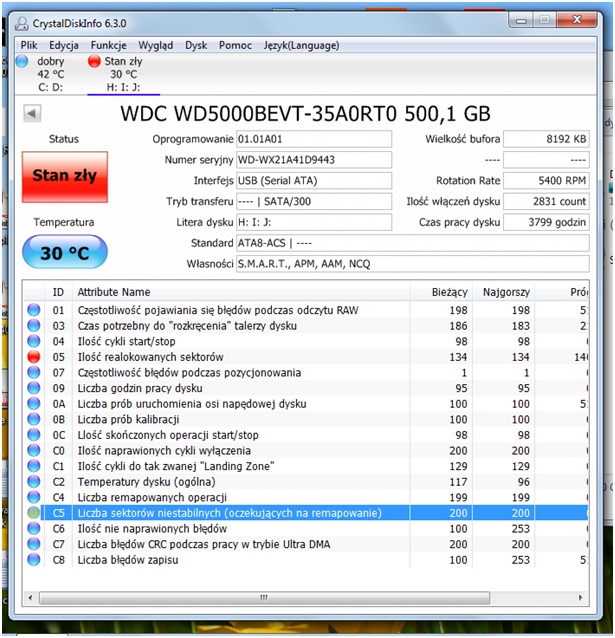The height and width of the screenshot is (638, 615).
Task: Click blue status icon of attribute C4
Action: 34,497
